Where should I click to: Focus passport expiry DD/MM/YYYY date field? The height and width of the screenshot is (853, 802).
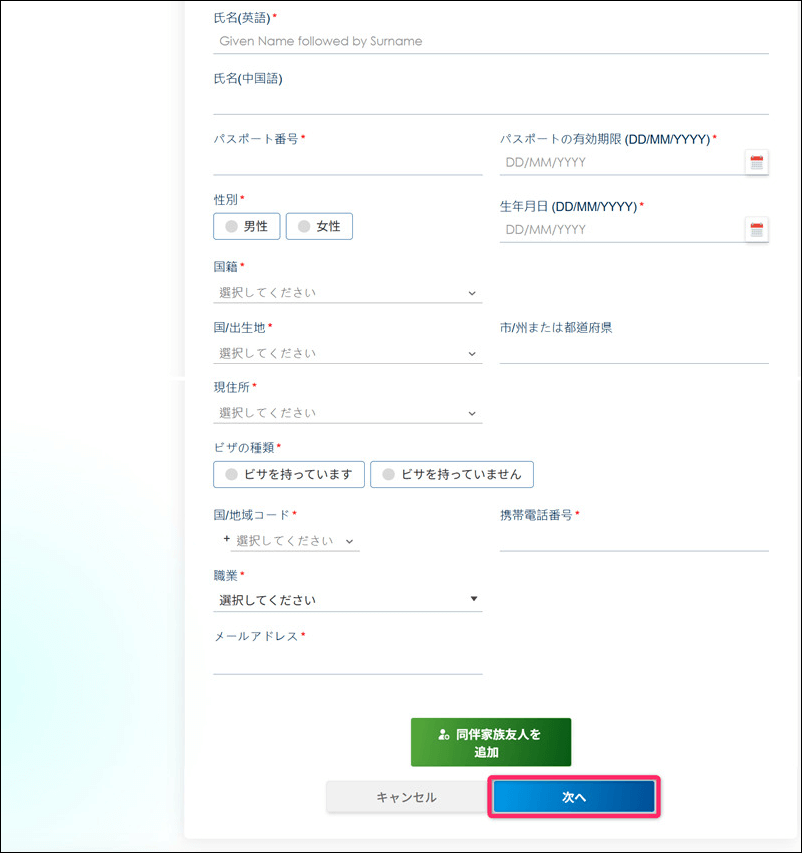[x=621, y=162]
